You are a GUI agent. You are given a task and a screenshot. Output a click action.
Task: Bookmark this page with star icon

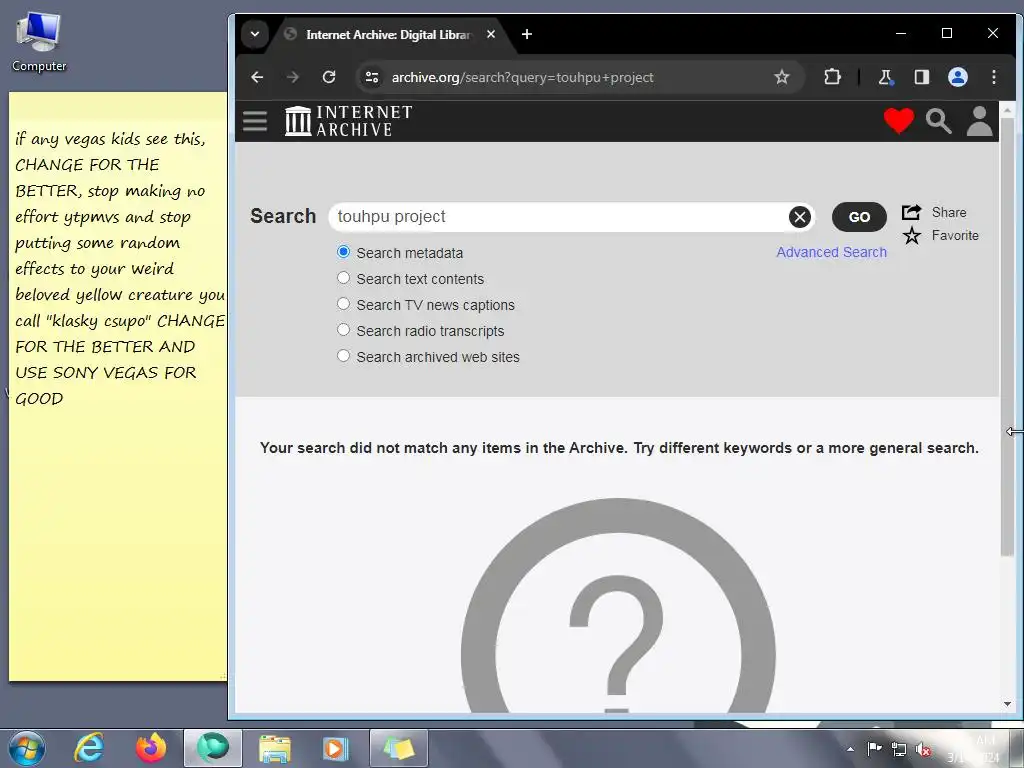[x=781, y=77]
